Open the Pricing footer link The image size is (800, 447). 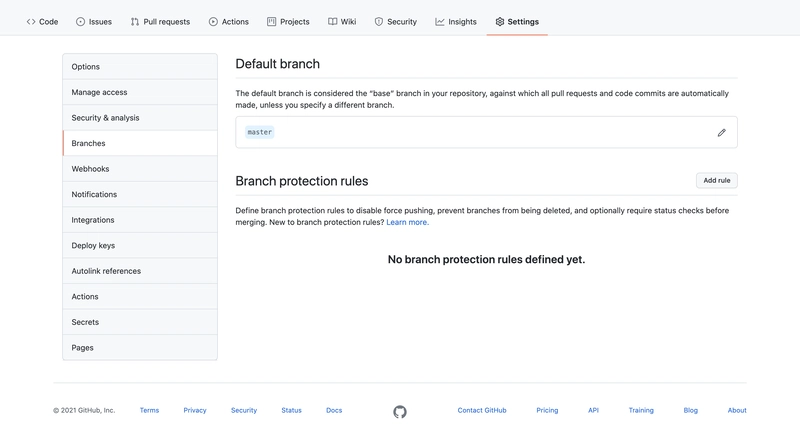click(547, 410)
